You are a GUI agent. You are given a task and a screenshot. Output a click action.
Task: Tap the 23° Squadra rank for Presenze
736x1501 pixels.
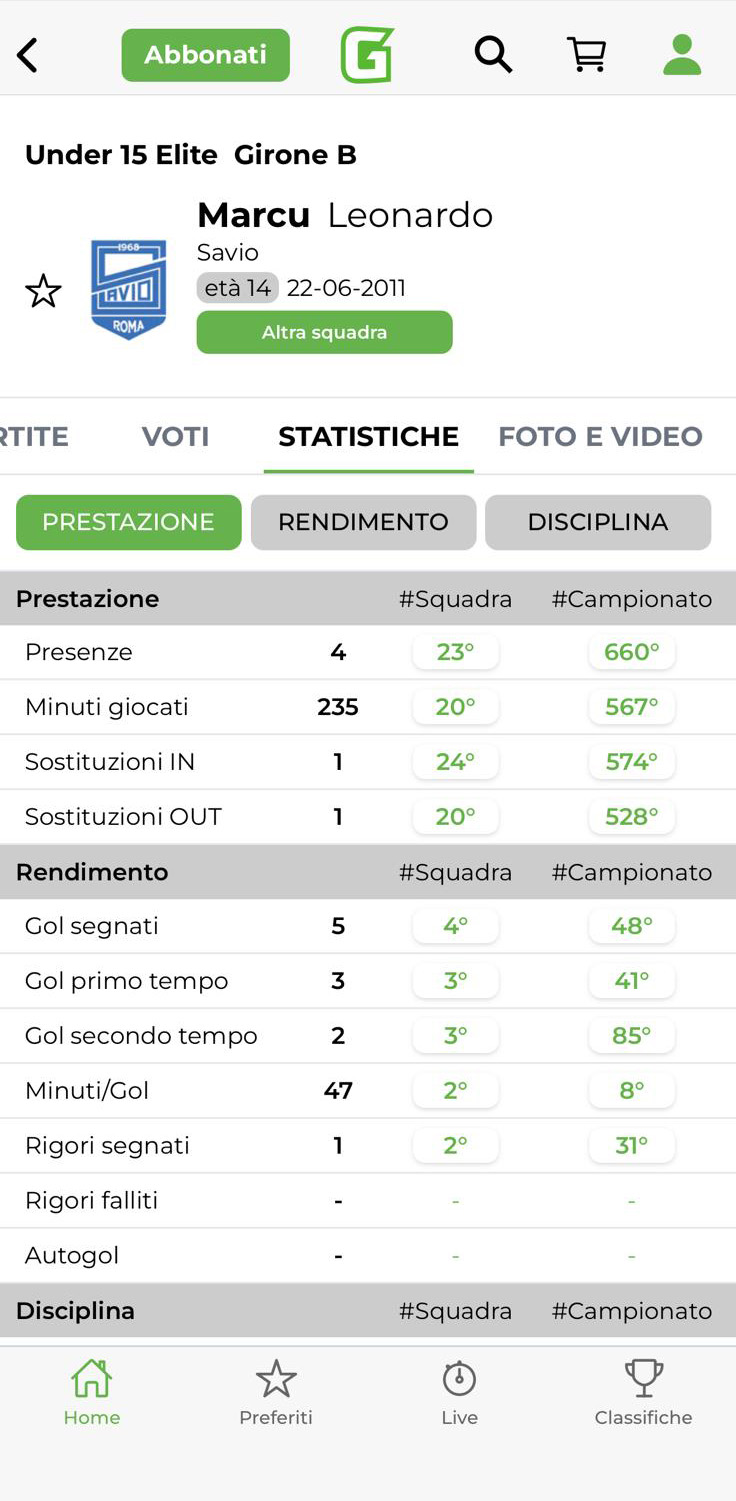(455, 653)
